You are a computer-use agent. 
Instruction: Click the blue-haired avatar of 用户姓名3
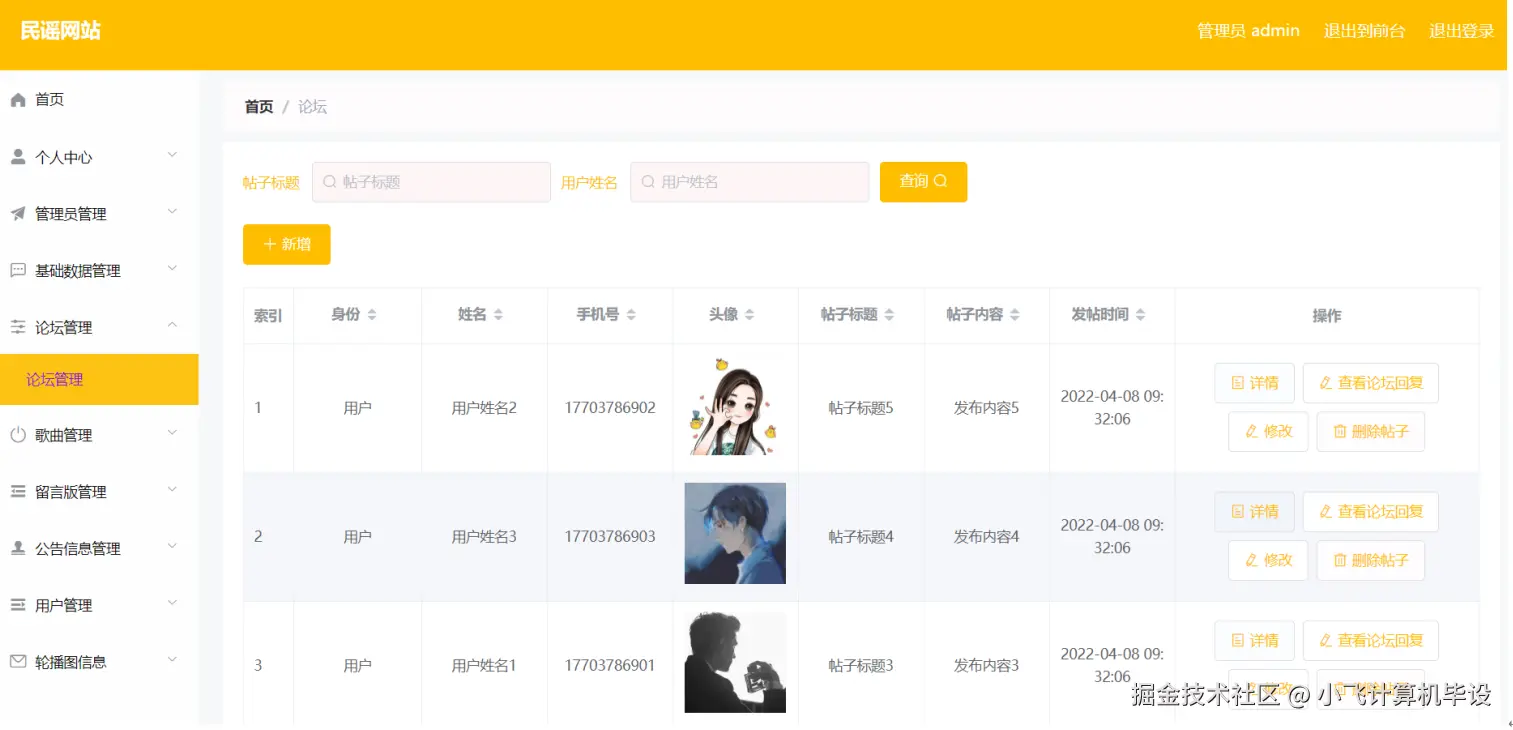click(x=735, y=533)
